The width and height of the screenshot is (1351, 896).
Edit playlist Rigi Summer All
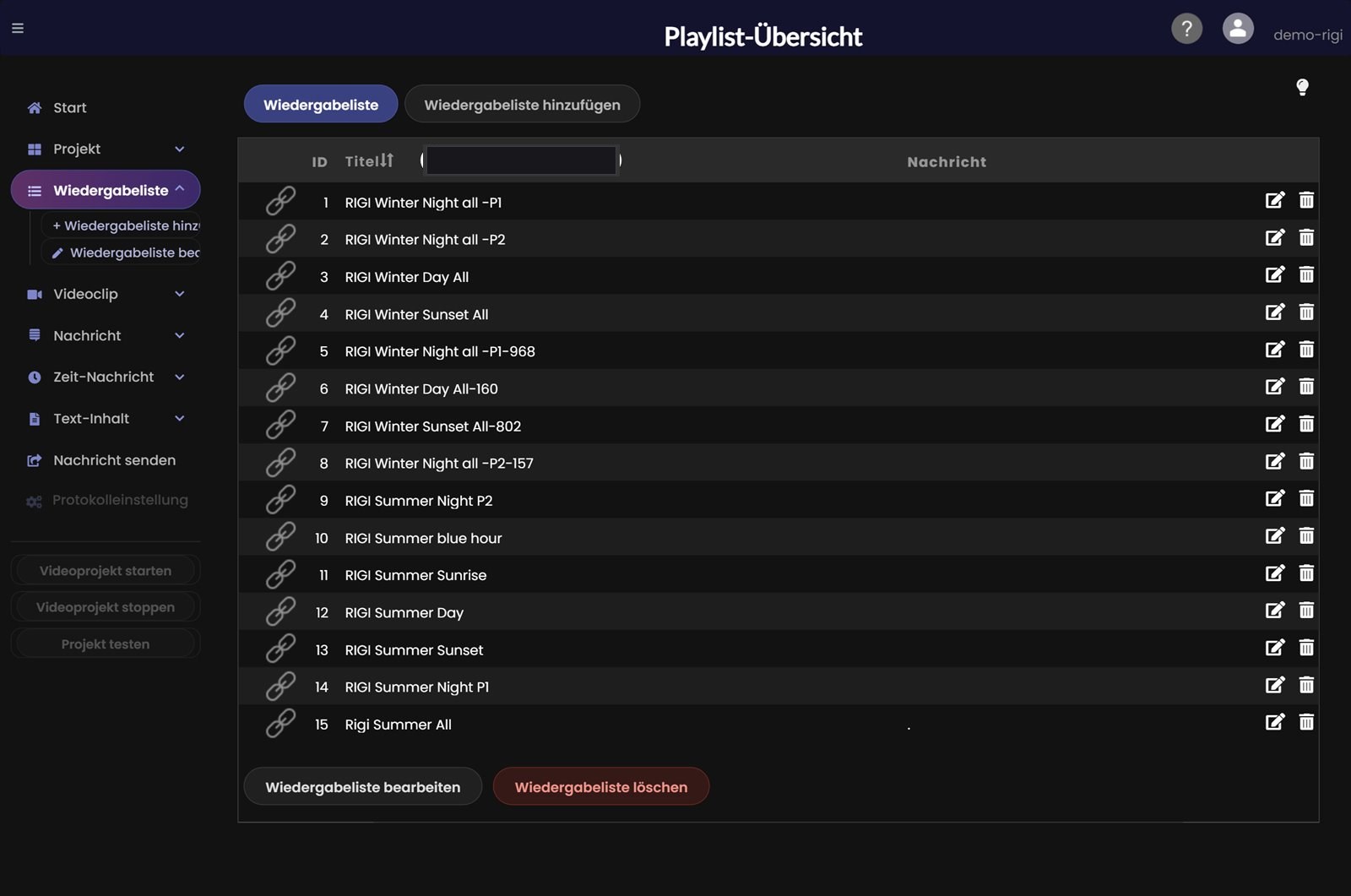click(1275, 721)
